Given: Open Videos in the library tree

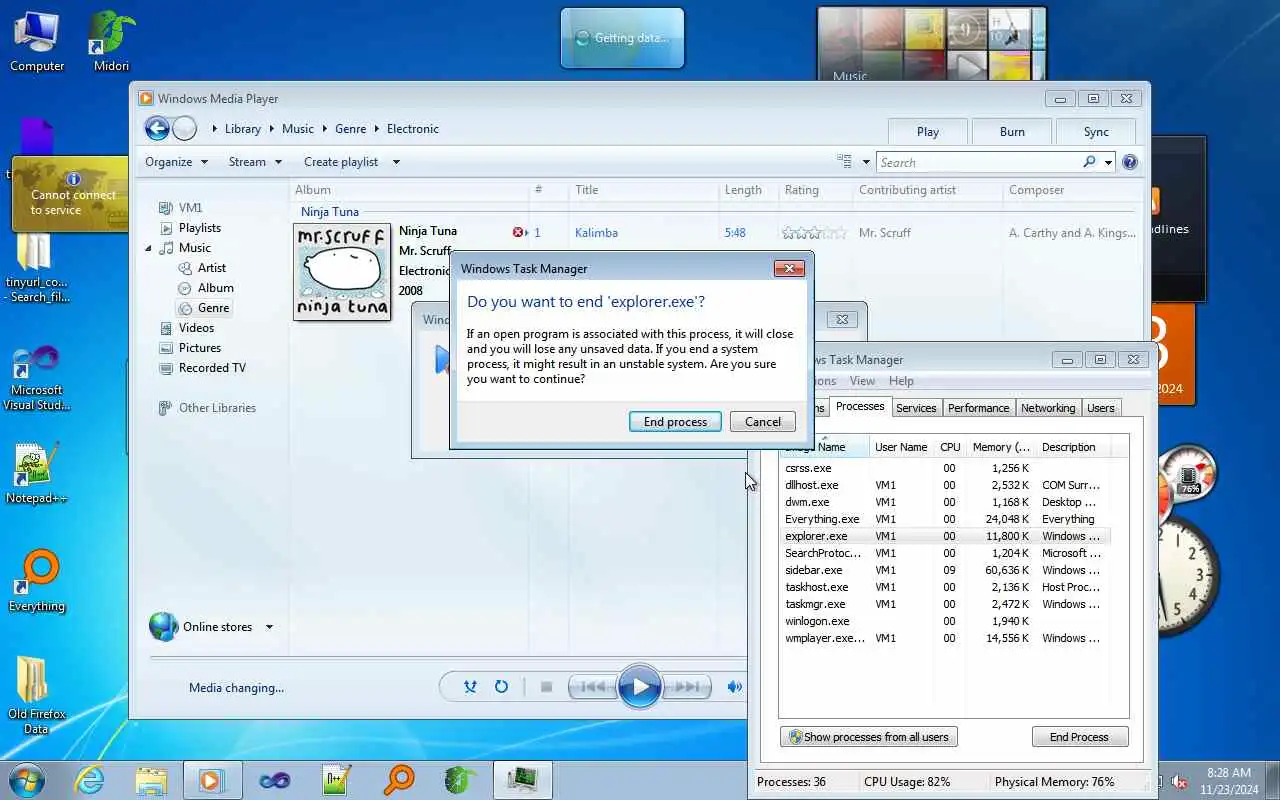Looking at the screenshot, I should pyautogui.click(x=196, y=328).
